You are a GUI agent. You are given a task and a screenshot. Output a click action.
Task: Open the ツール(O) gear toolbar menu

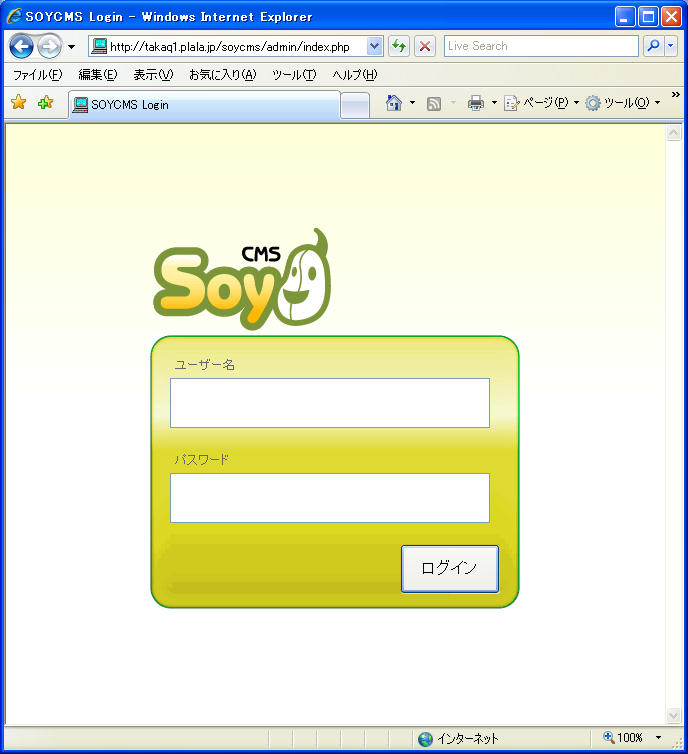coord(623,103)
